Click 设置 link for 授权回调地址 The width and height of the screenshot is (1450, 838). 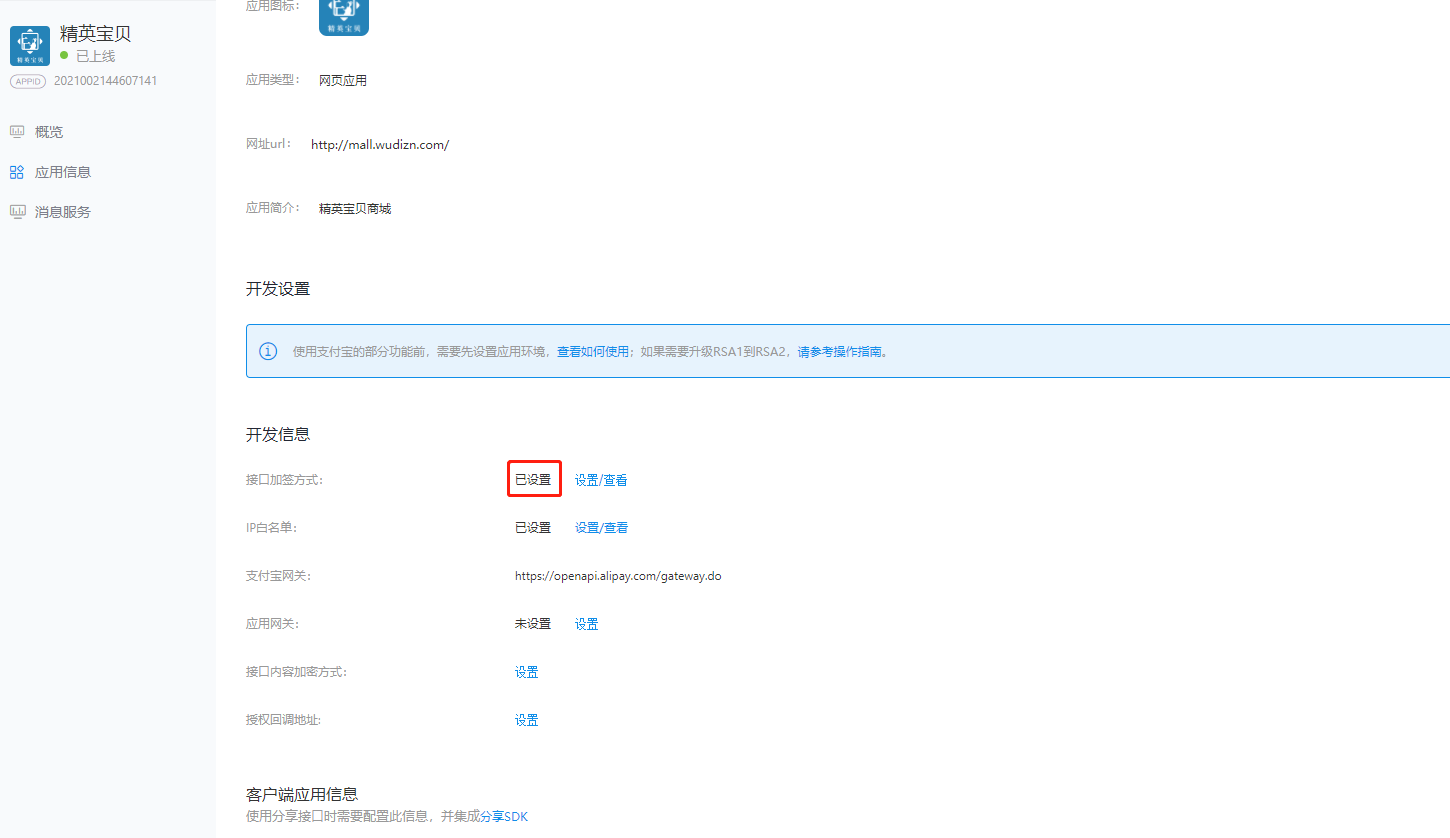click(x=527, y=720)
